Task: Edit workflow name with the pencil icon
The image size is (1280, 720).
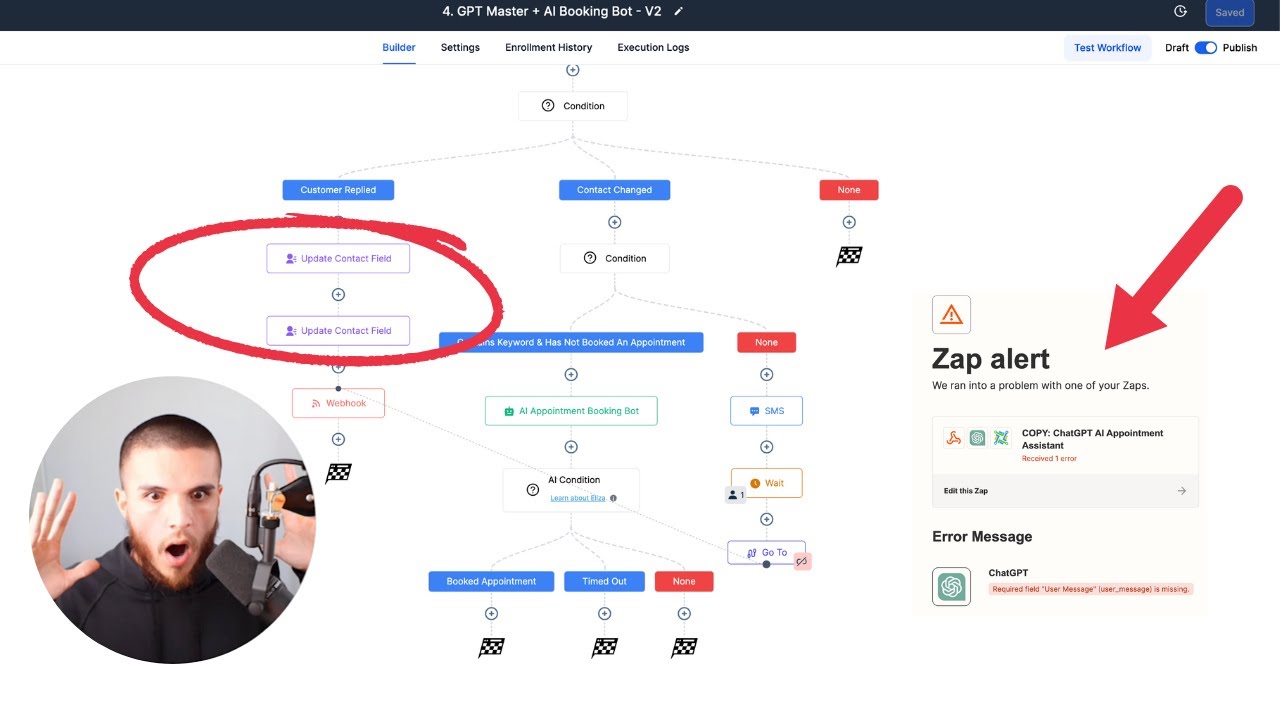Action: pyautogui.click(x=679, y=12)
